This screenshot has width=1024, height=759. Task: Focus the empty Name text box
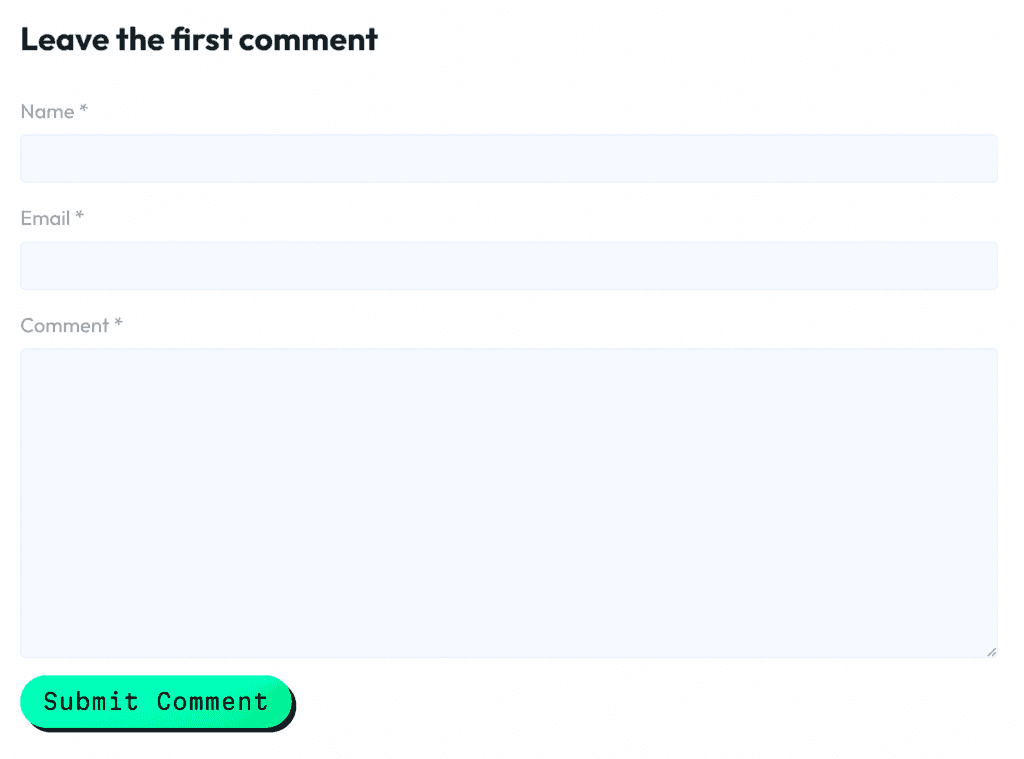(509, 158)
